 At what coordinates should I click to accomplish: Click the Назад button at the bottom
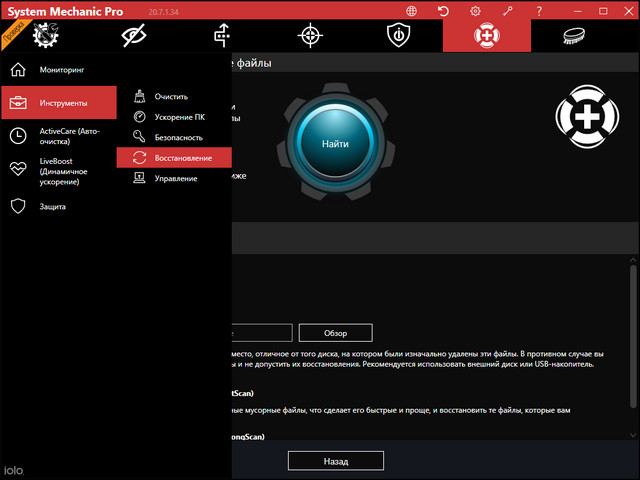tap(335, 461)
